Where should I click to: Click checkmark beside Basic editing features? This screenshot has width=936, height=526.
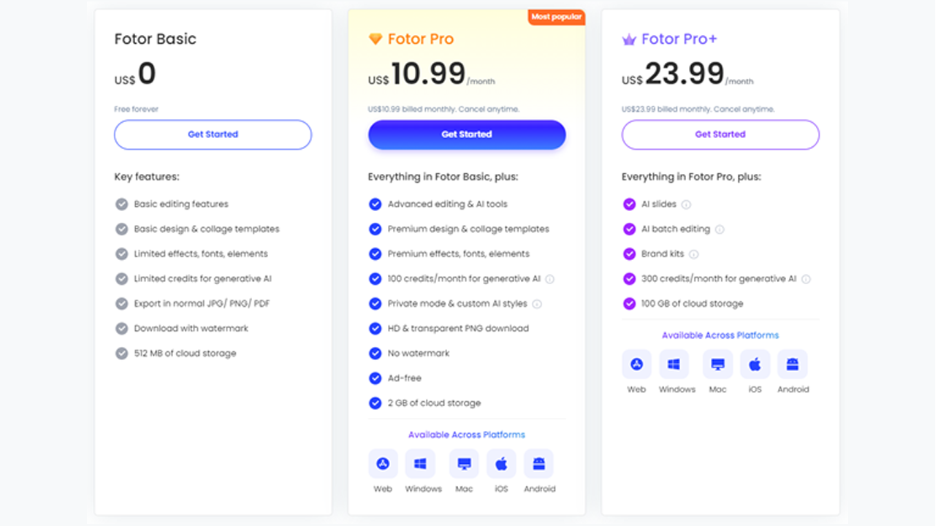122,204
